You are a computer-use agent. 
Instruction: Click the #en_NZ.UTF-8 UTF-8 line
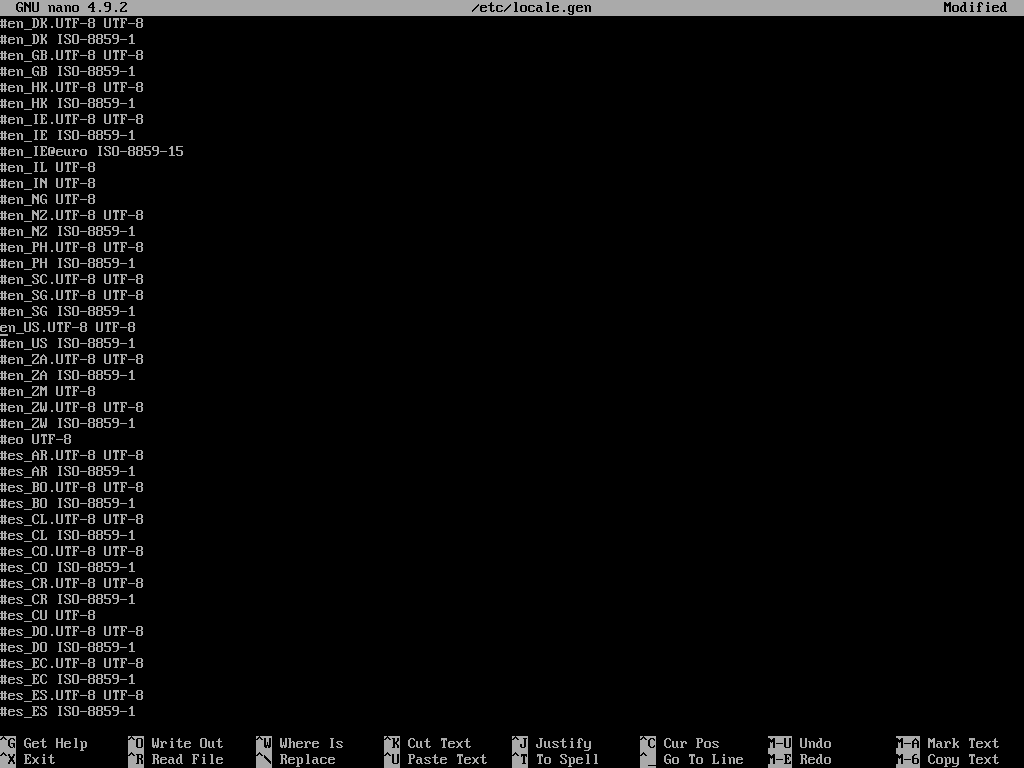pyautogui.click(x=72, y=216)
